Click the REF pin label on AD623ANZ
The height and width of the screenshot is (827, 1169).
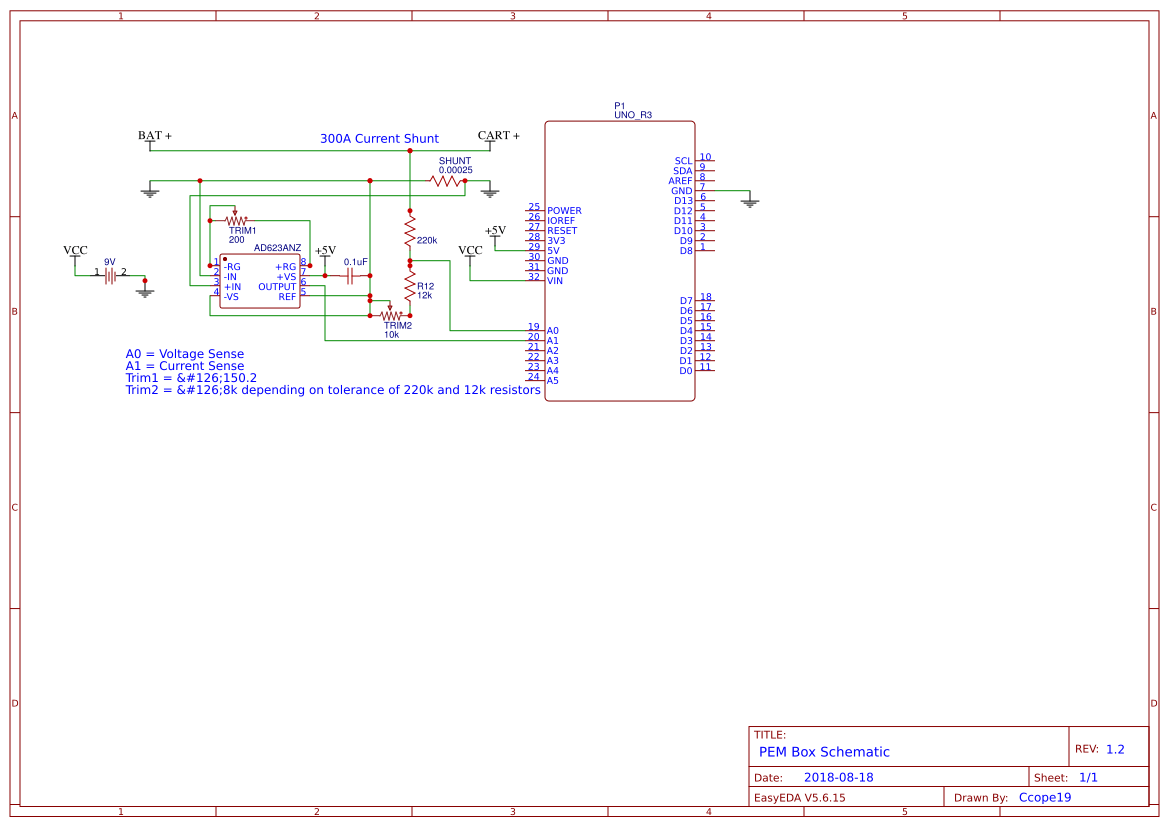(x=287, y=297)
